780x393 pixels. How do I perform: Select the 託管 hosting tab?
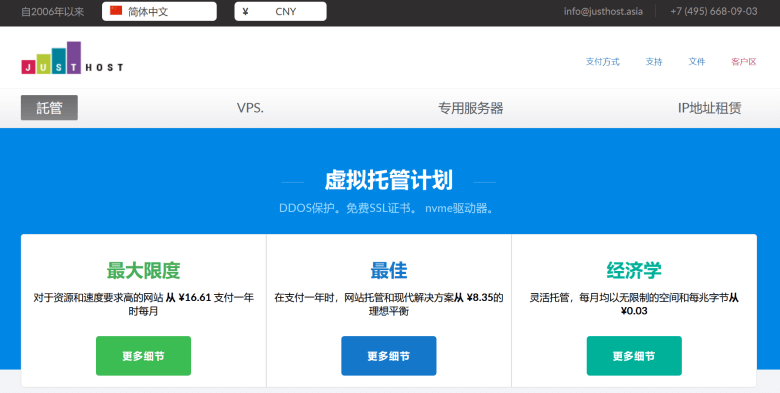[49, 107]
